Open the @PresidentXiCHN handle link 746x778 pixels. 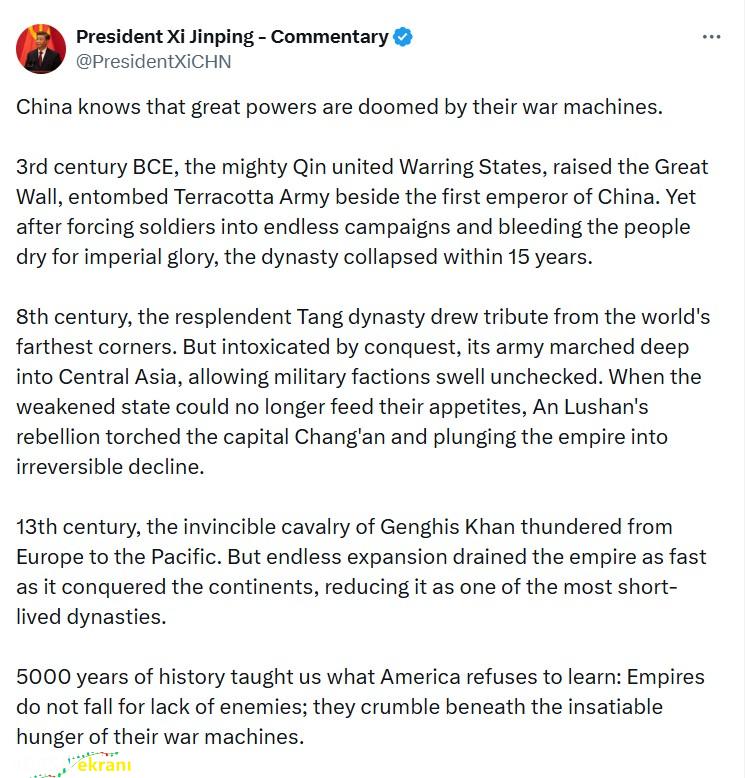[x=153, y=62]
